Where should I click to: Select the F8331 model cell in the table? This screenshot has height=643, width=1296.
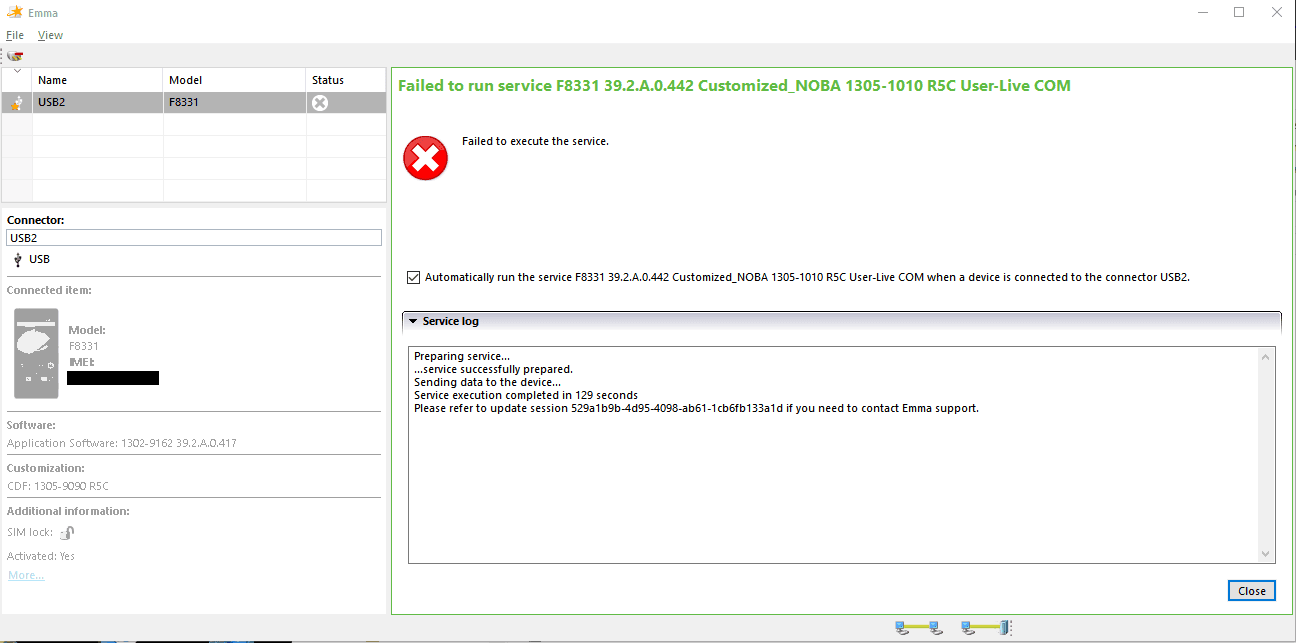coord(235,102)
